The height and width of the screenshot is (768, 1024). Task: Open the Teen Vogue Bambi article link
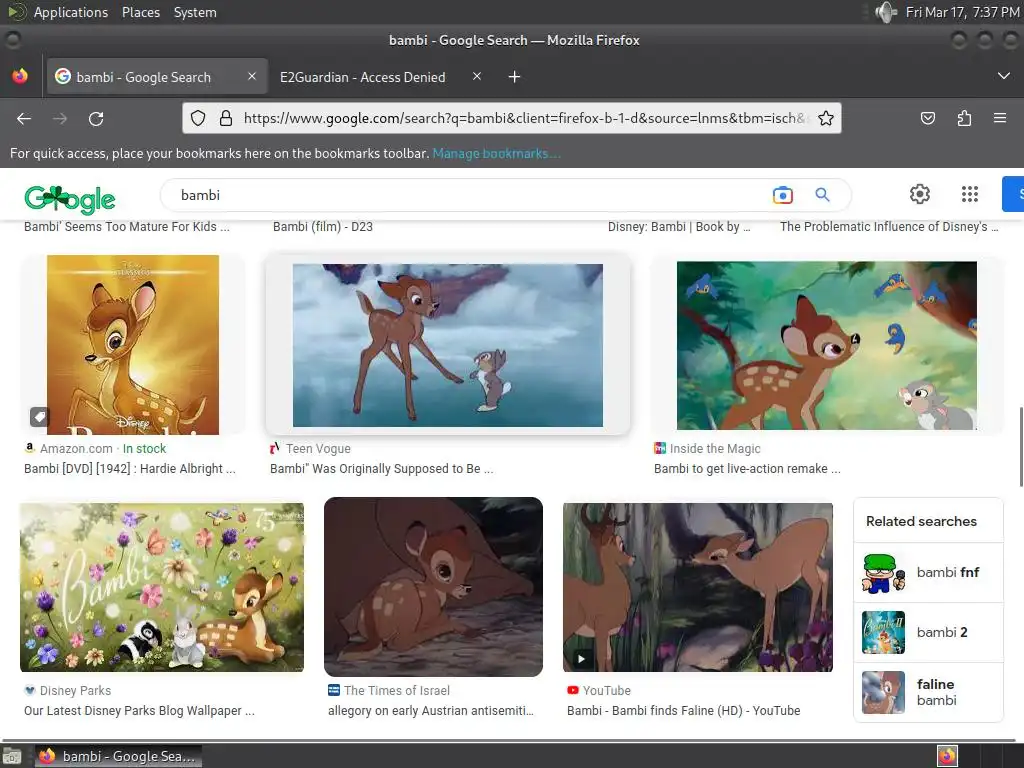pos(381,469)
